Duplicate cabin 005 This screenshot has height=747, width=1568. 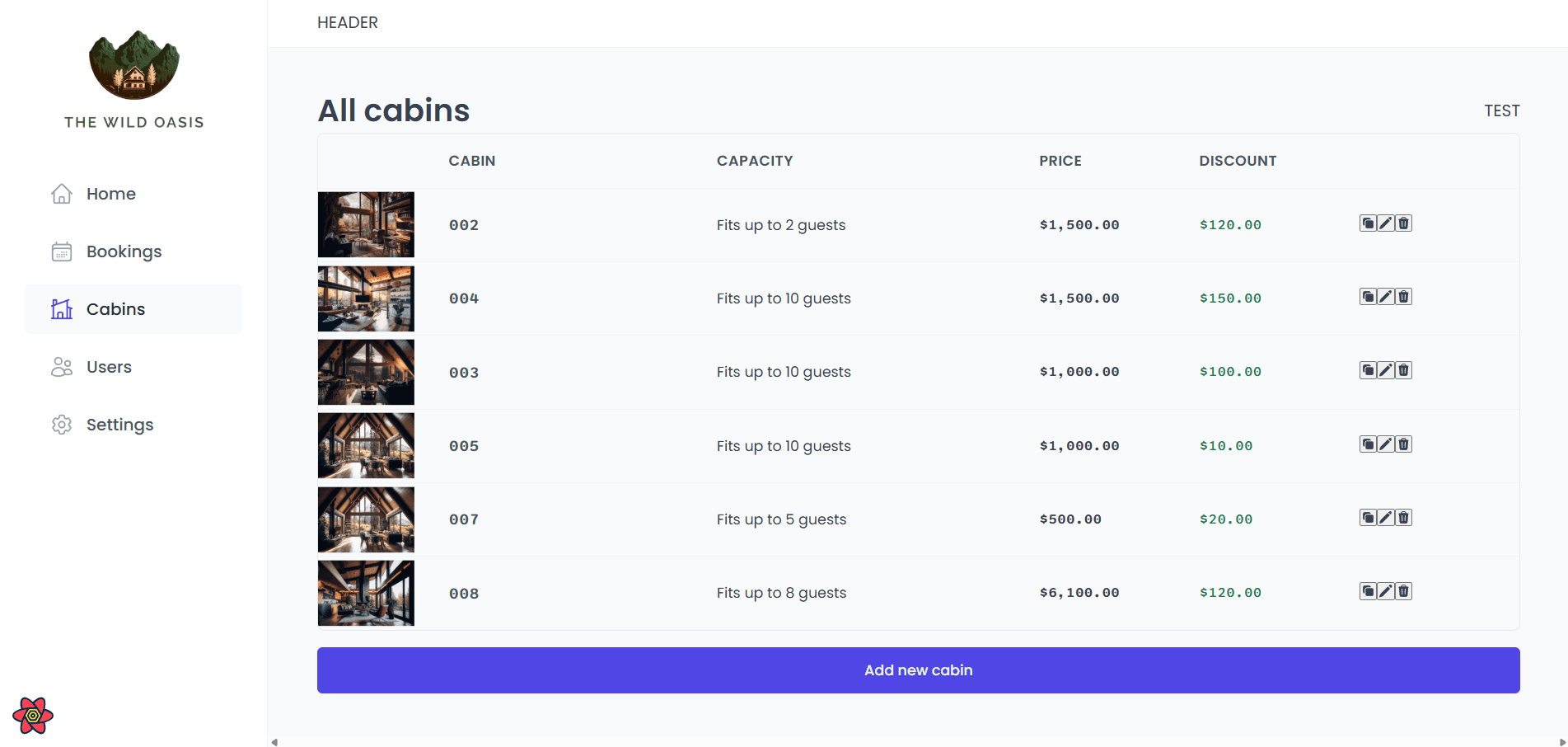1368,444
